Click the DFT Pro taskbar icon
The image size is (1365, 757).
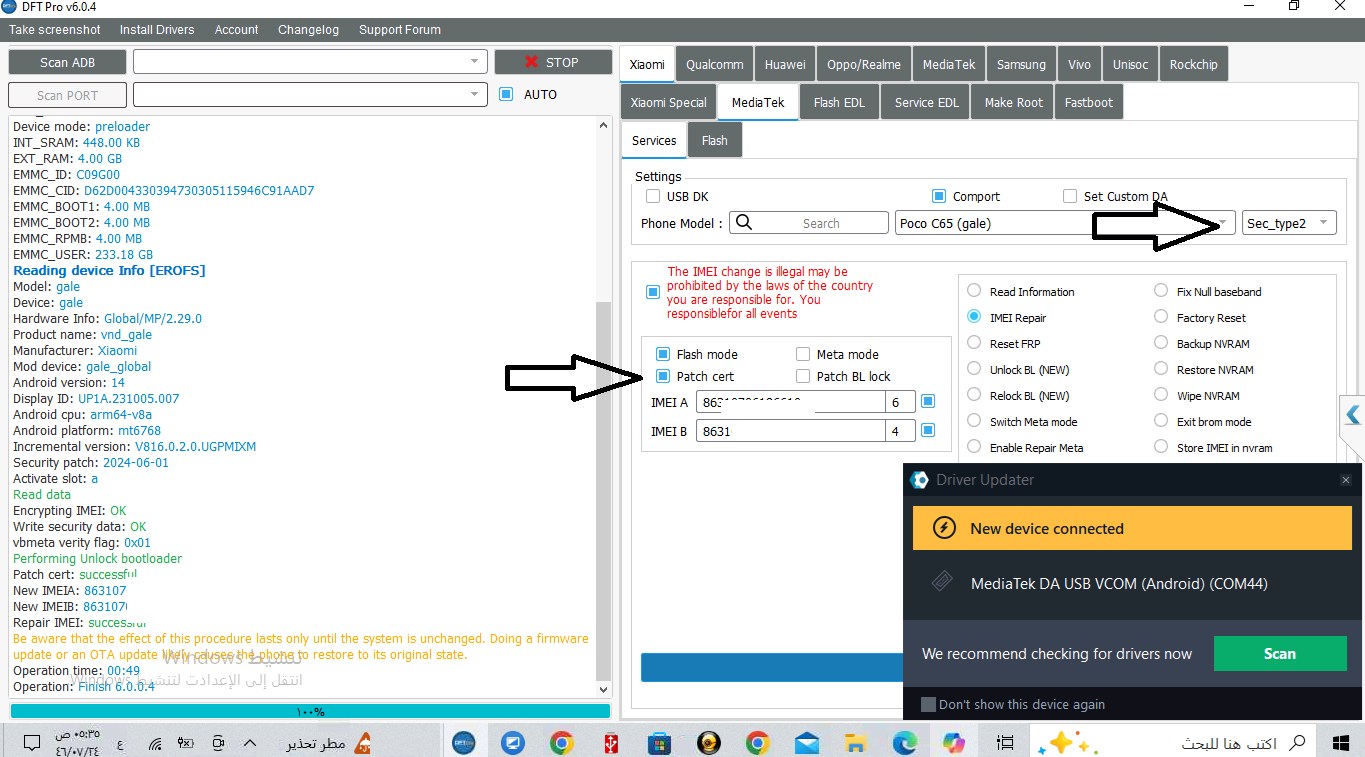pos(464,743)
